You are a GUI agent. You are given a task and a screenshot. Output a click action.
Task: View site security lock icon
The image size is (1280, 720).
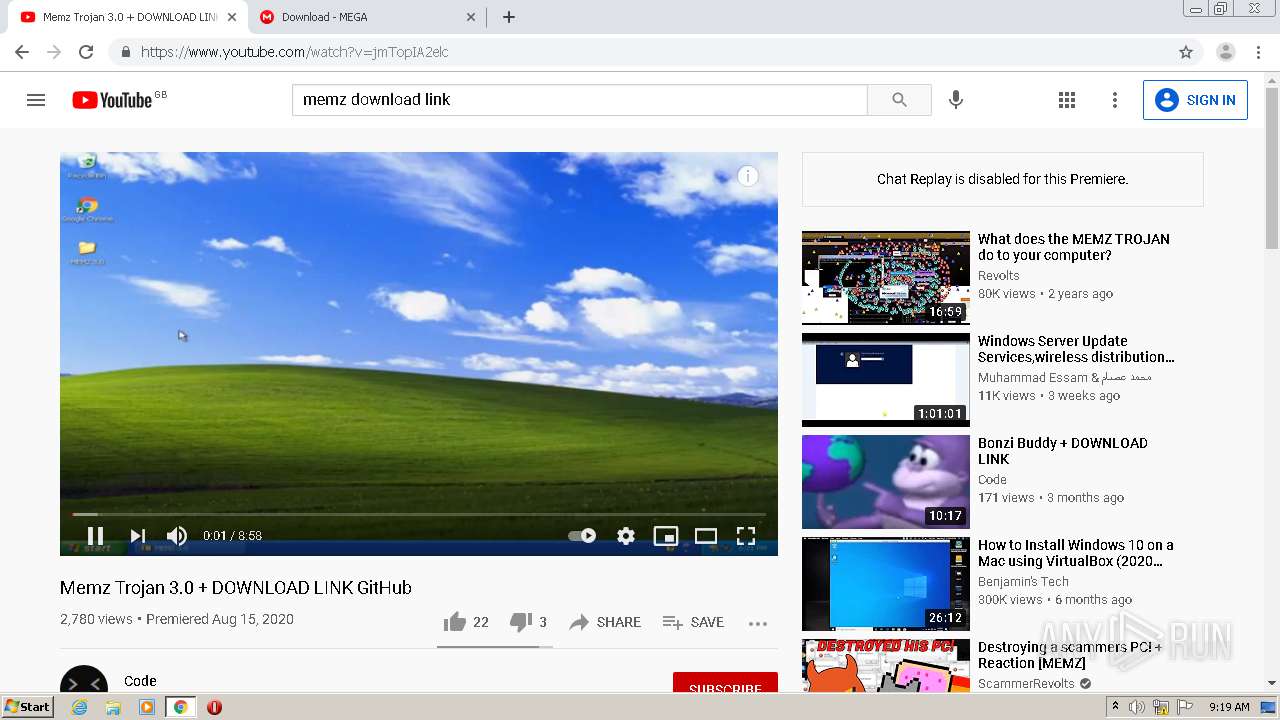pos(125,52)
